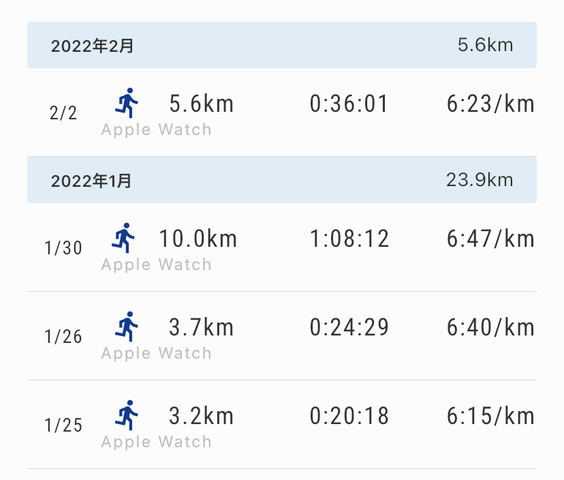Tap the running icon for 1/30
The width and height of the screenshot is (564, 480).
[123, 238]
